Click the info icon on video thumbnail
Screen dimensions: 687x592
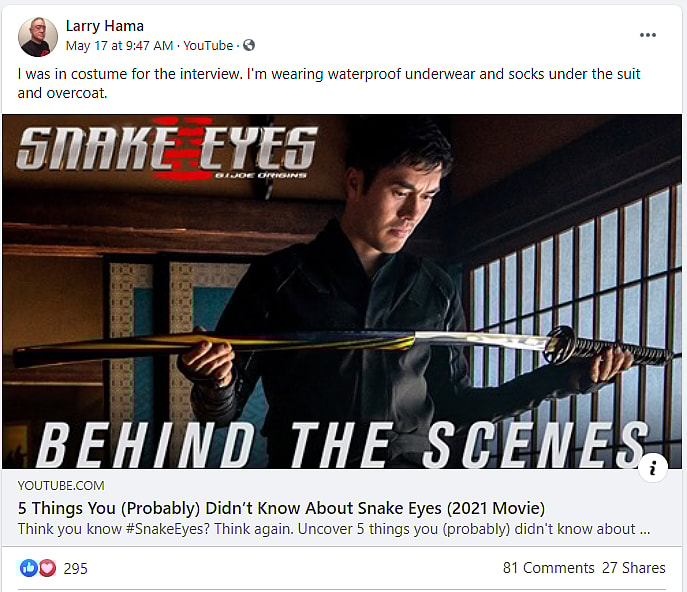pos(652,467)
